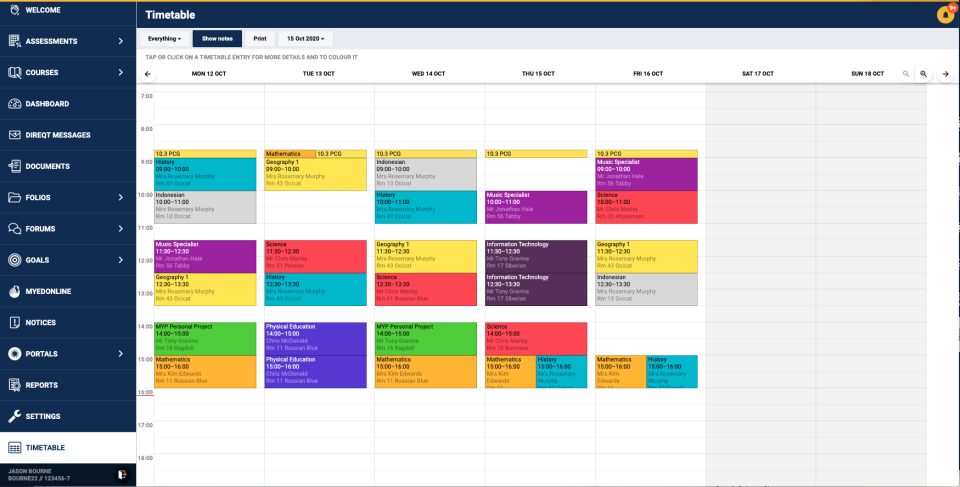Zoom in the timetable with magnifier

(x=923, y=74)
